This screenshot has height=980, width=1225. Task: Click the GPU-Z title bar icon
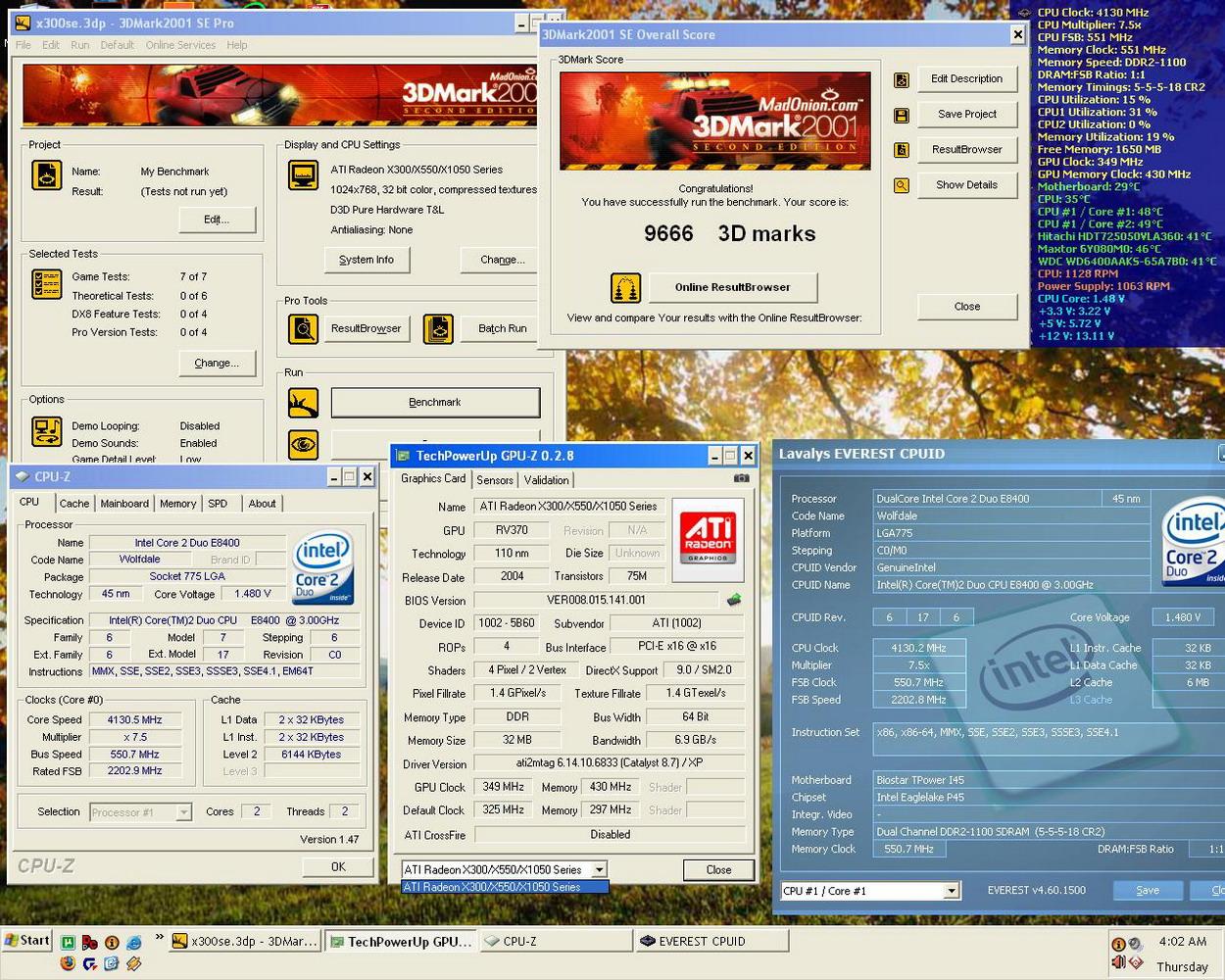pyautogui.click(x=403, y=456)
